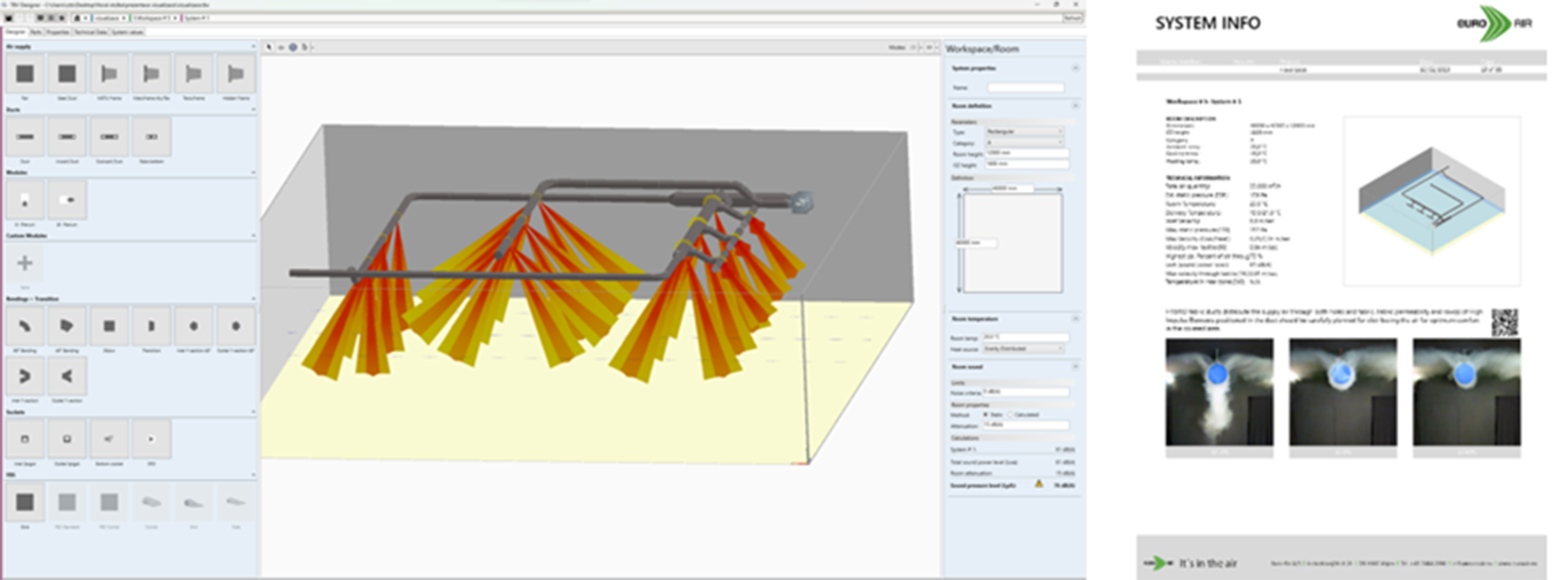This screenshot has height=580, width=1568.
Task: Open the room Category dropdown
Action: pyautogui.click(x=1025, y=142)
